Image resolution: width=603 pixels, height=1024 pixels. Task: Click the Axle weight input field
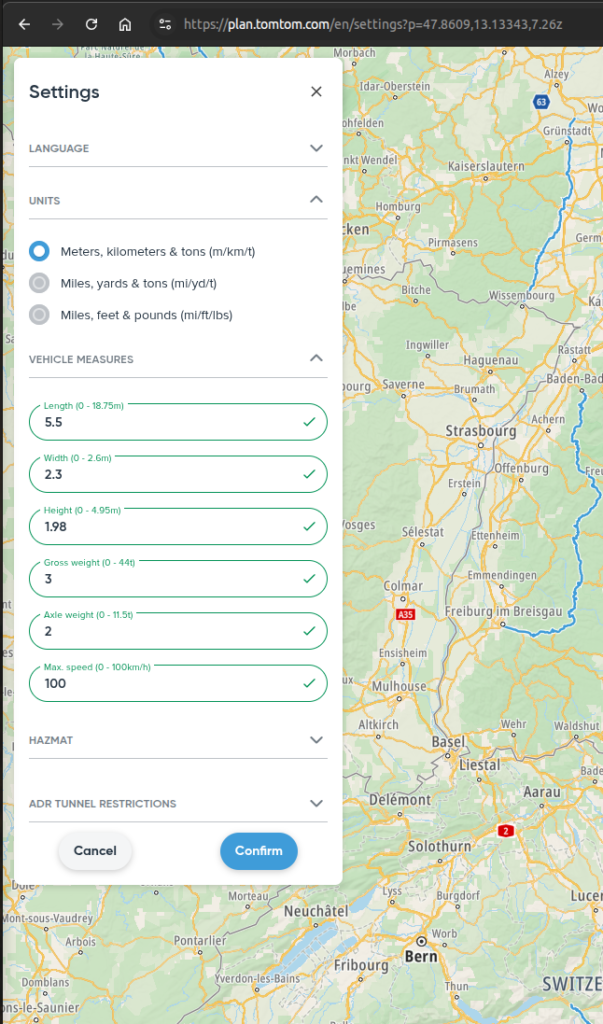click(x=178, y=631)
